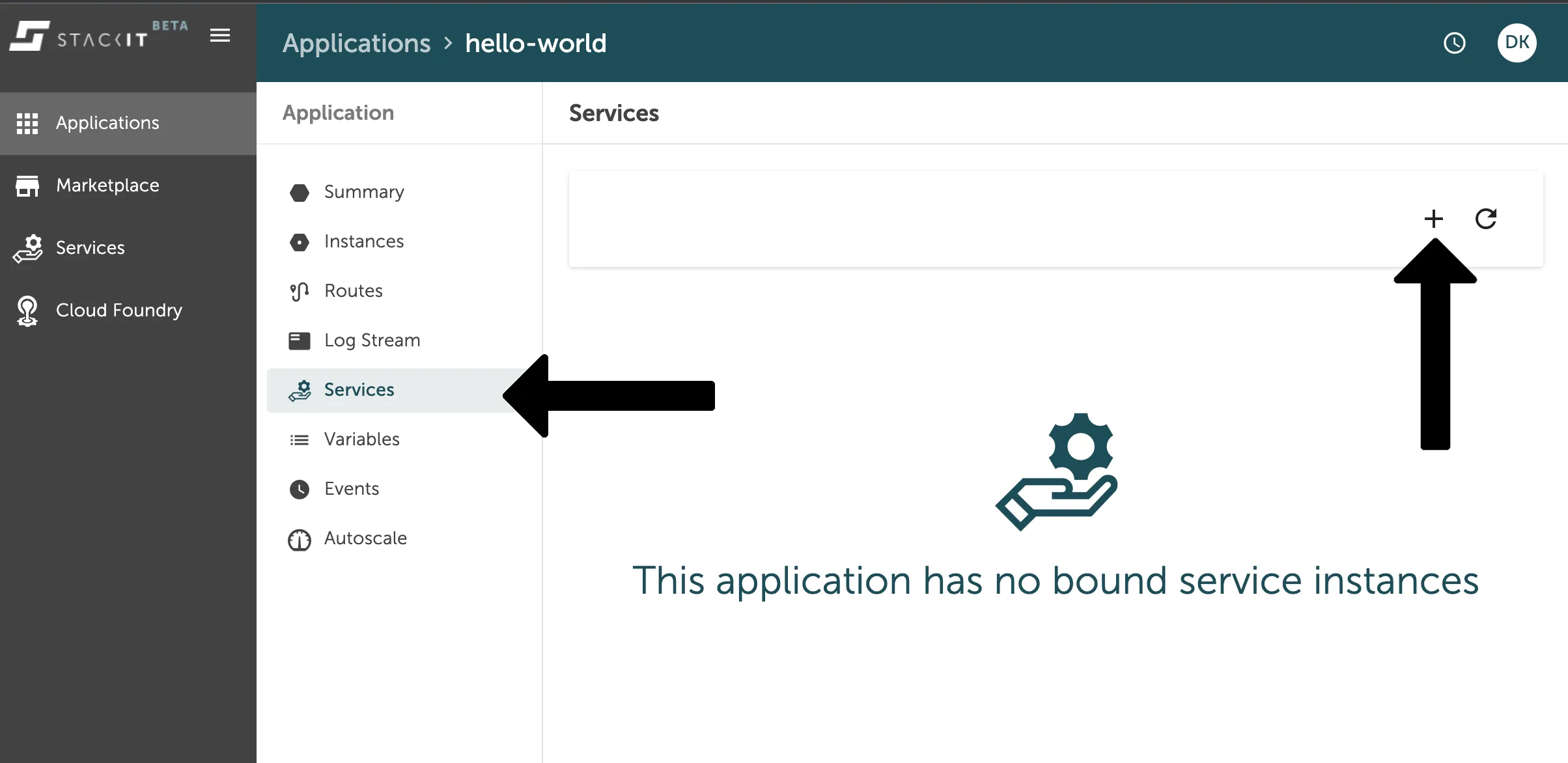Viewport: 1568px width, 763px height.
Task: Click the Routes branching icon
Action: pos(300,291)
